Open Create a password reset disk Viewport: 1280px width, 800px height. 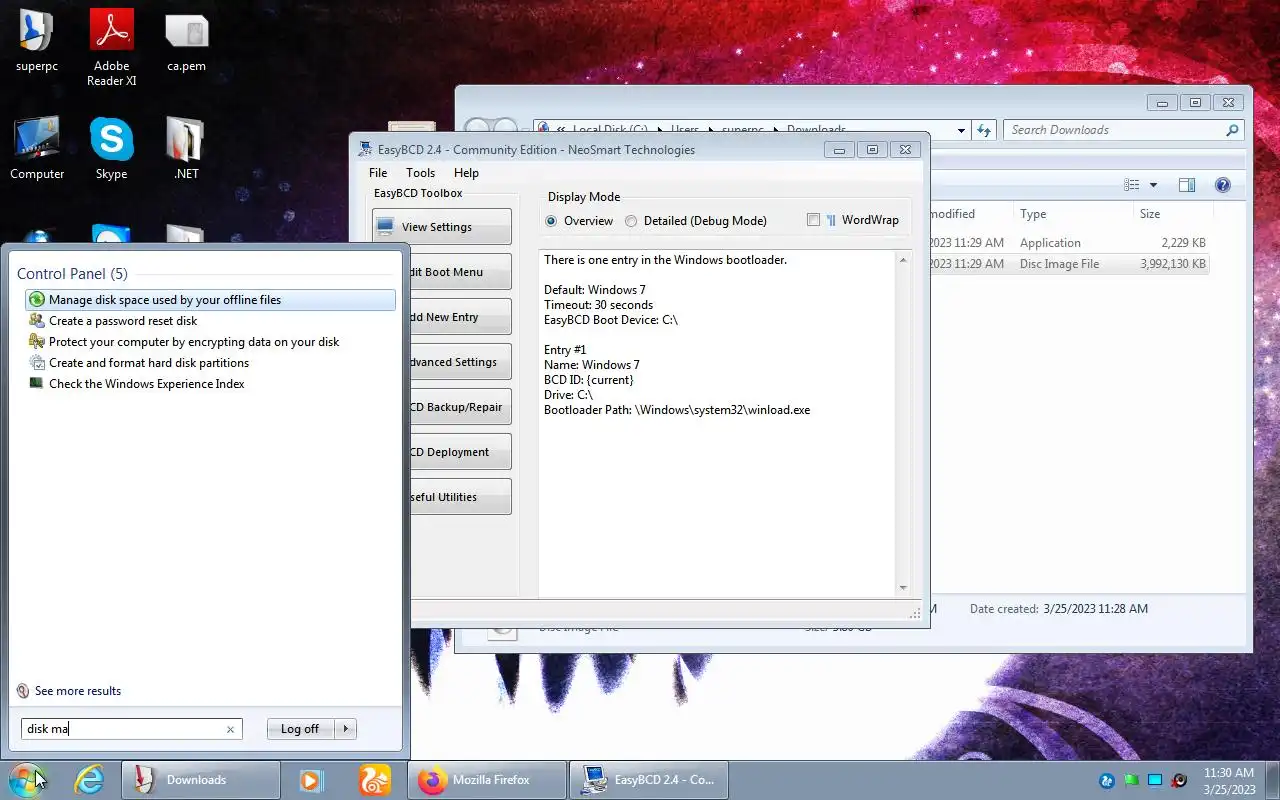coord(210,321)
